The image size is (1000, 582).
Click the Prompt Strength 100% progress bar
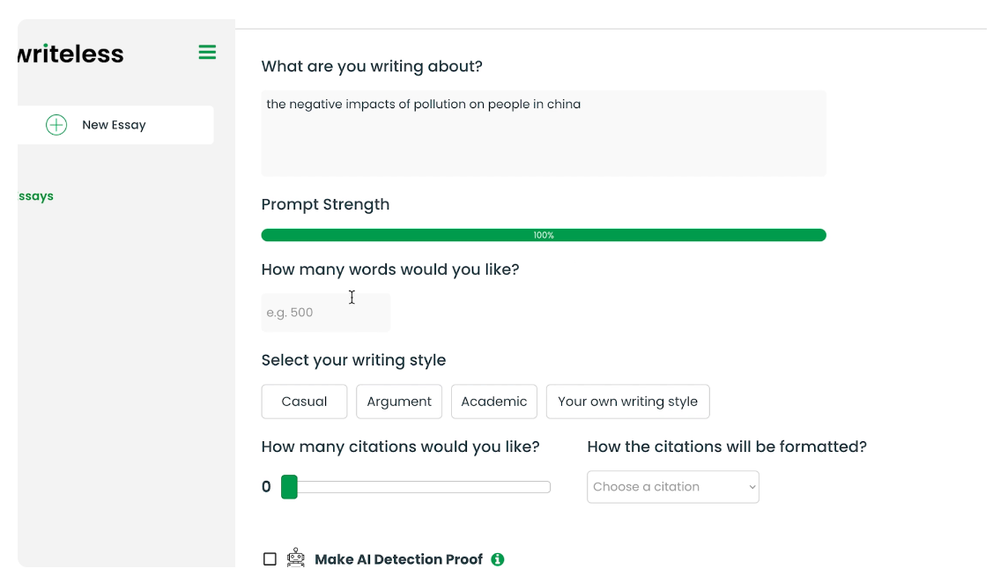(x=543, y=235)
